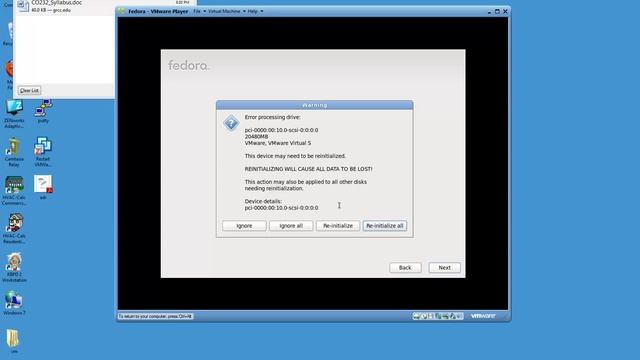Click the Next button in Fedora installer
640x360 pixels.
click(444, 268)
